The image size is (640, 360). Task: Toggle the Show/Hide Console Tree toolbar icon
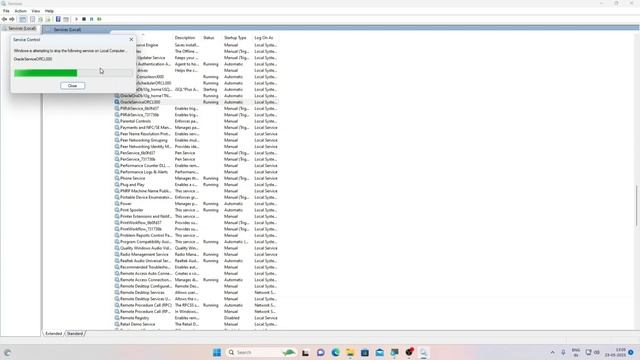23,19
